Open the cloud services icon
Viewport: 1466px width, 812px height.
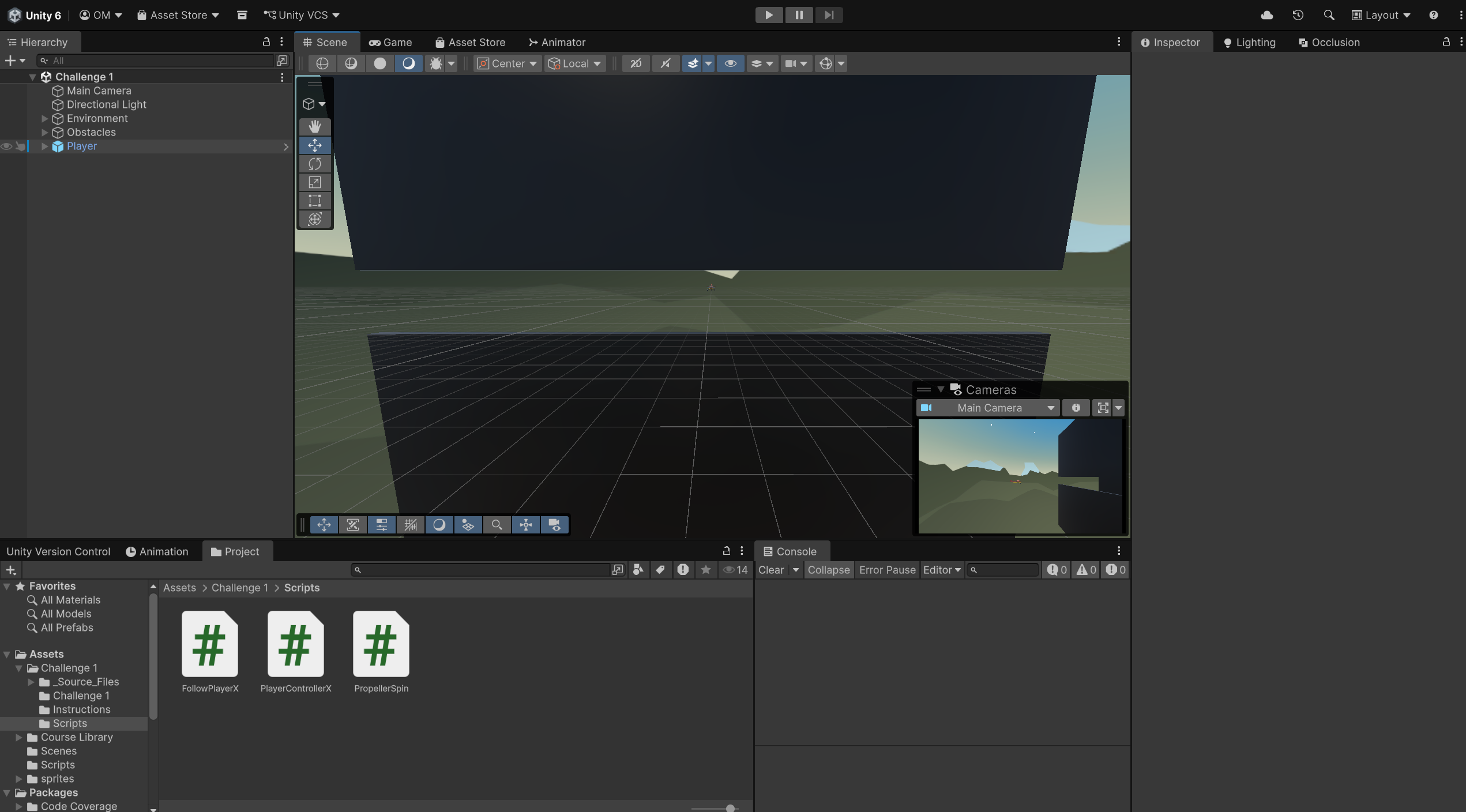[1267, 15]
